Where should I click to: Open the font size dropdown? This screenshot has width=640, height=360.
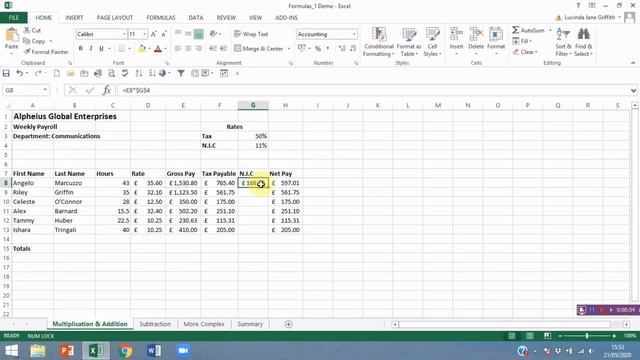(x=144, y=34)
